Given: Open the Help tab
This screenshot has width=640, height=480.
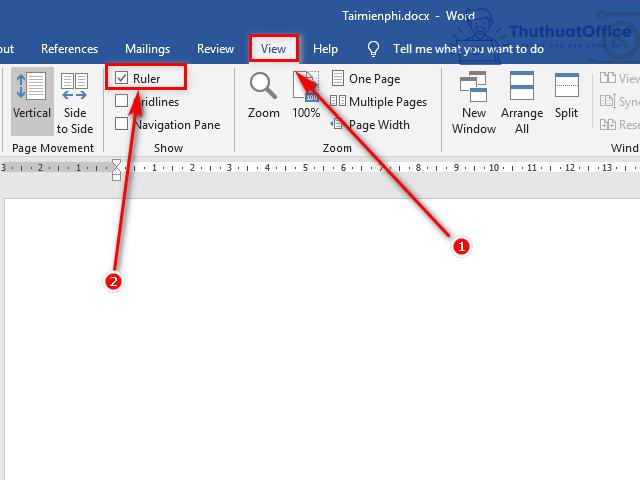Looking at the screenshot, I should coord(325,48).
